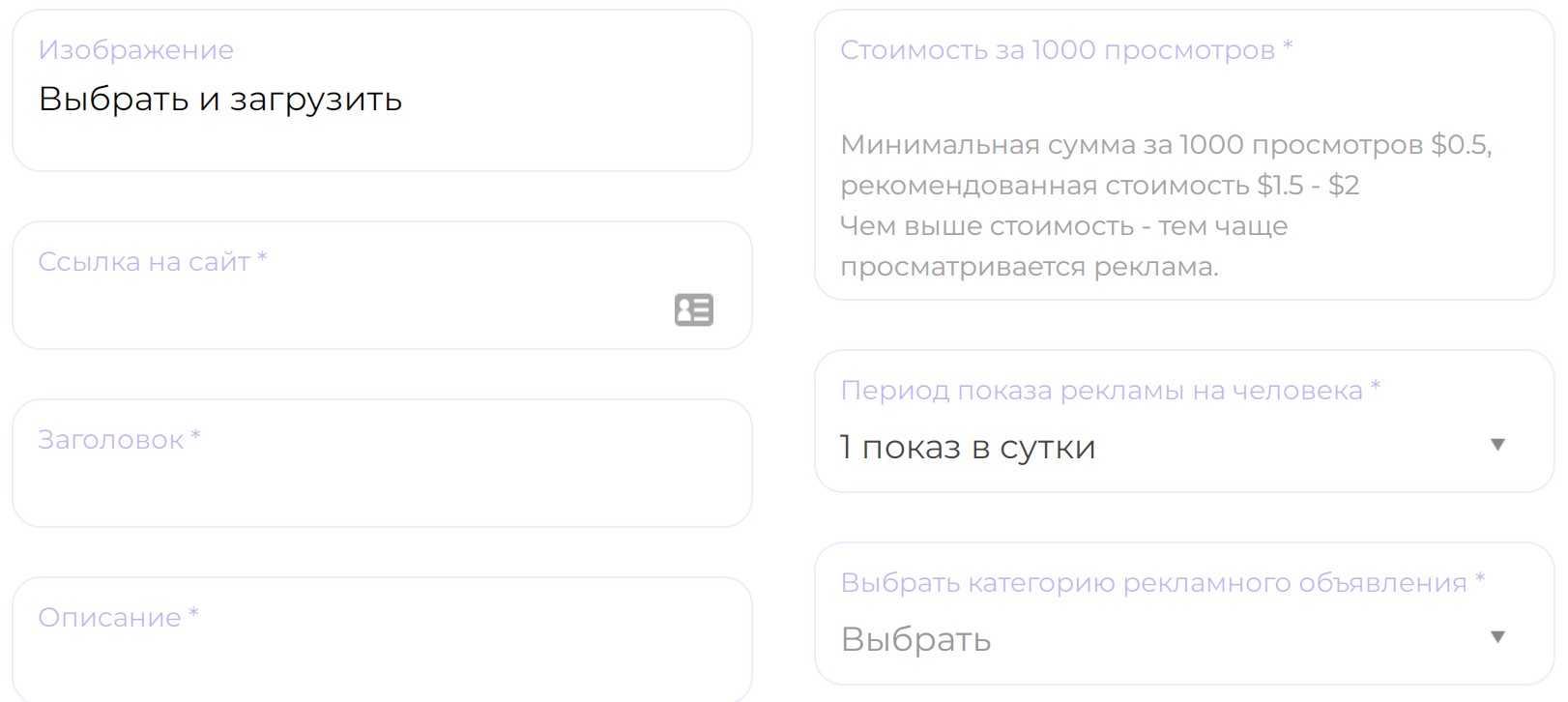
Task: Focus the Описание input field
Action: (x=382, y=640)
